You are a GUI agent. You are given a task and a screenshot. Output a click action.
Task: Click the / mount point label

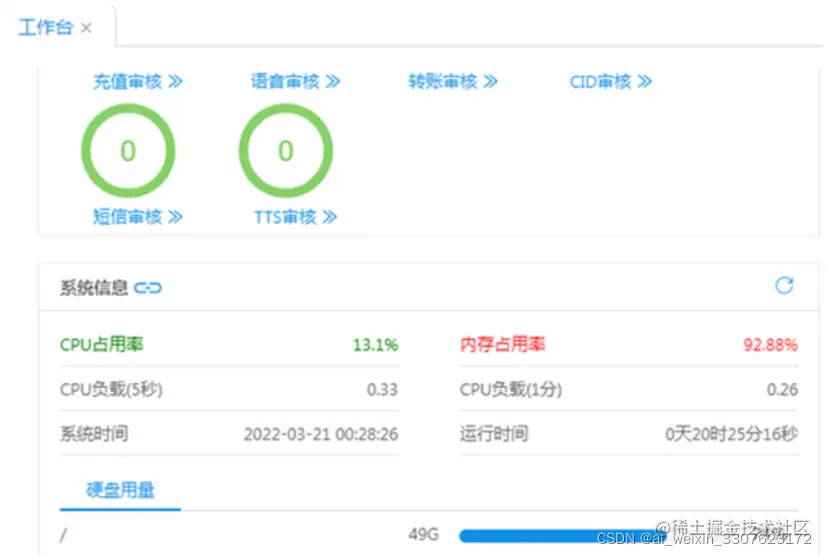63,535
